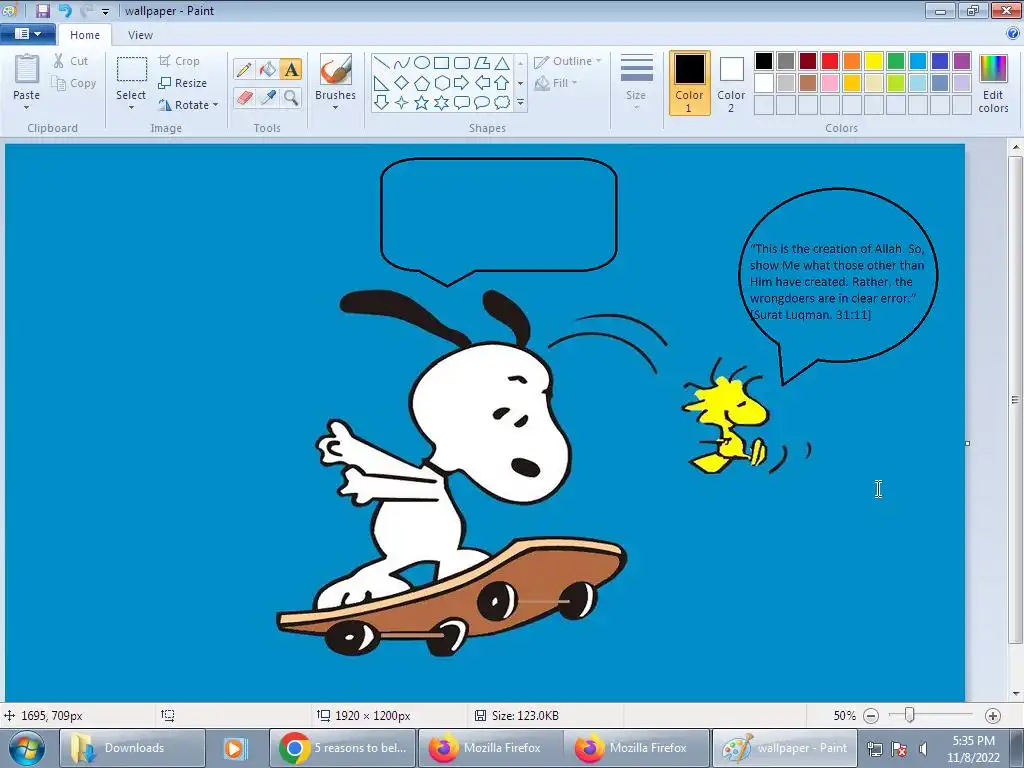Click the zoom slider handle
Screen dimensions: 1024x768
tap(909, 716)
